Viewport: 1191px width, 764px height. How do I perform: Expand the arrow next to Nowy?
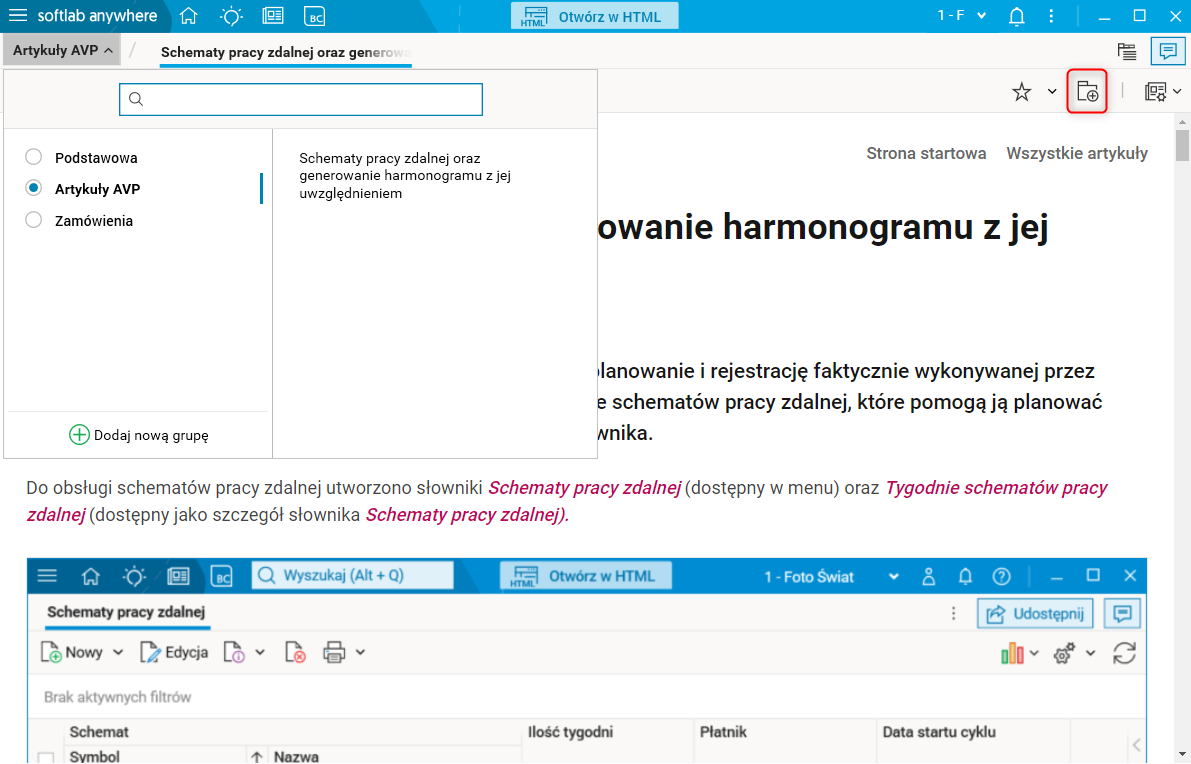[118, 652]
